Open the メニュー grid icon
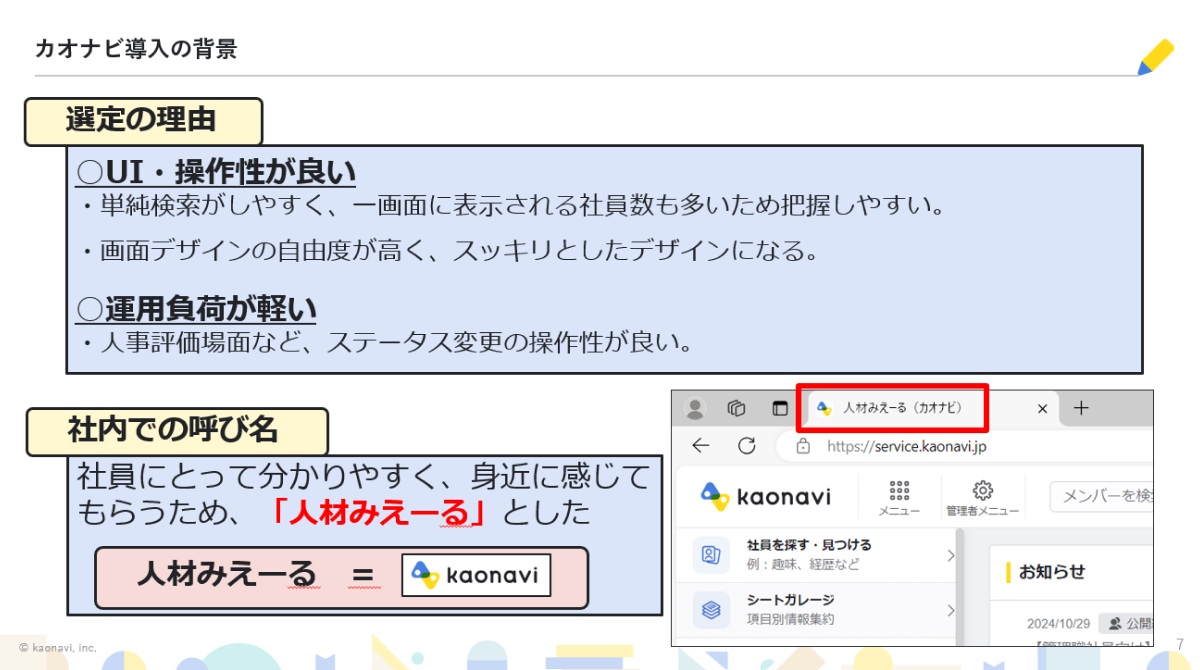 click(x=899, y=491)
